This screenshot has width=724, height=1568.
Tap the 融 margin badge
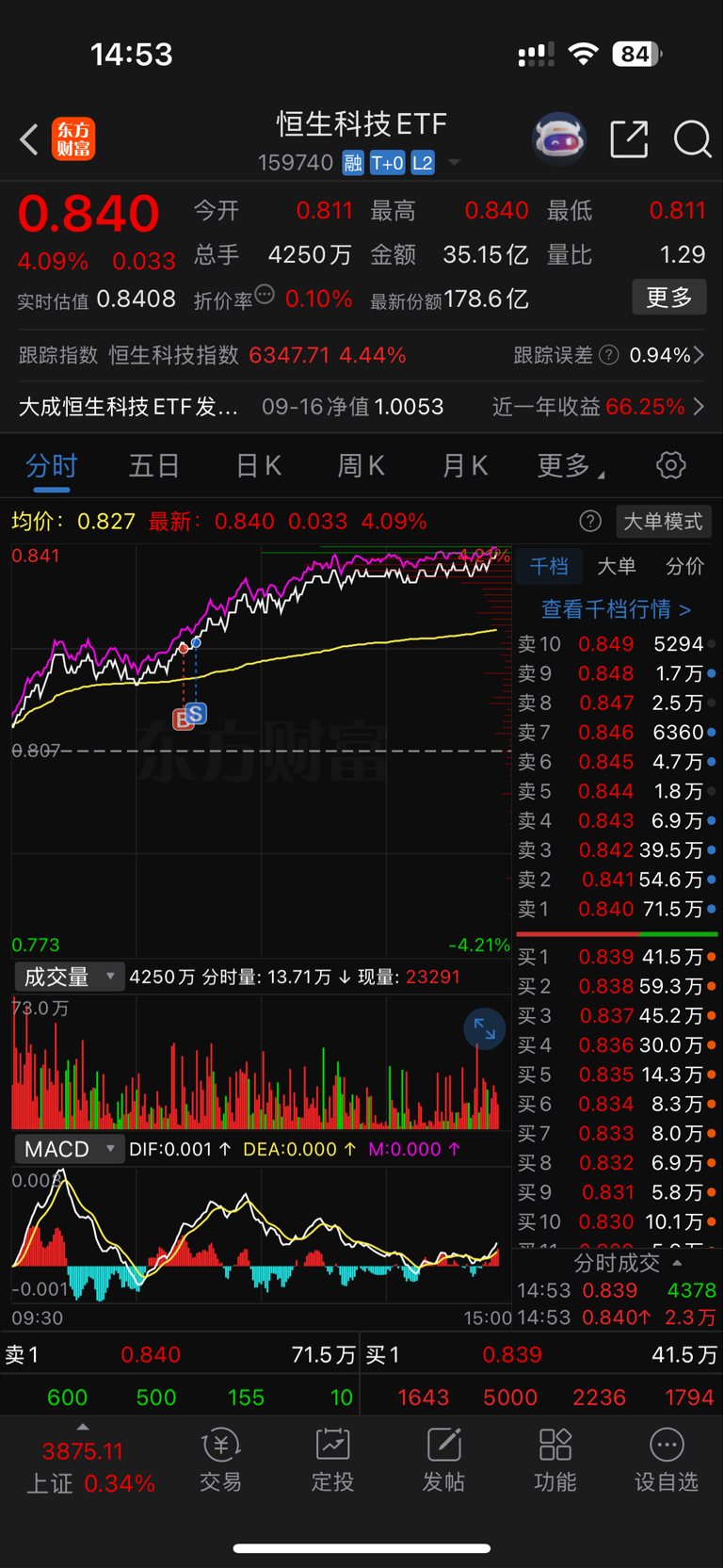(x=353, y=163)
